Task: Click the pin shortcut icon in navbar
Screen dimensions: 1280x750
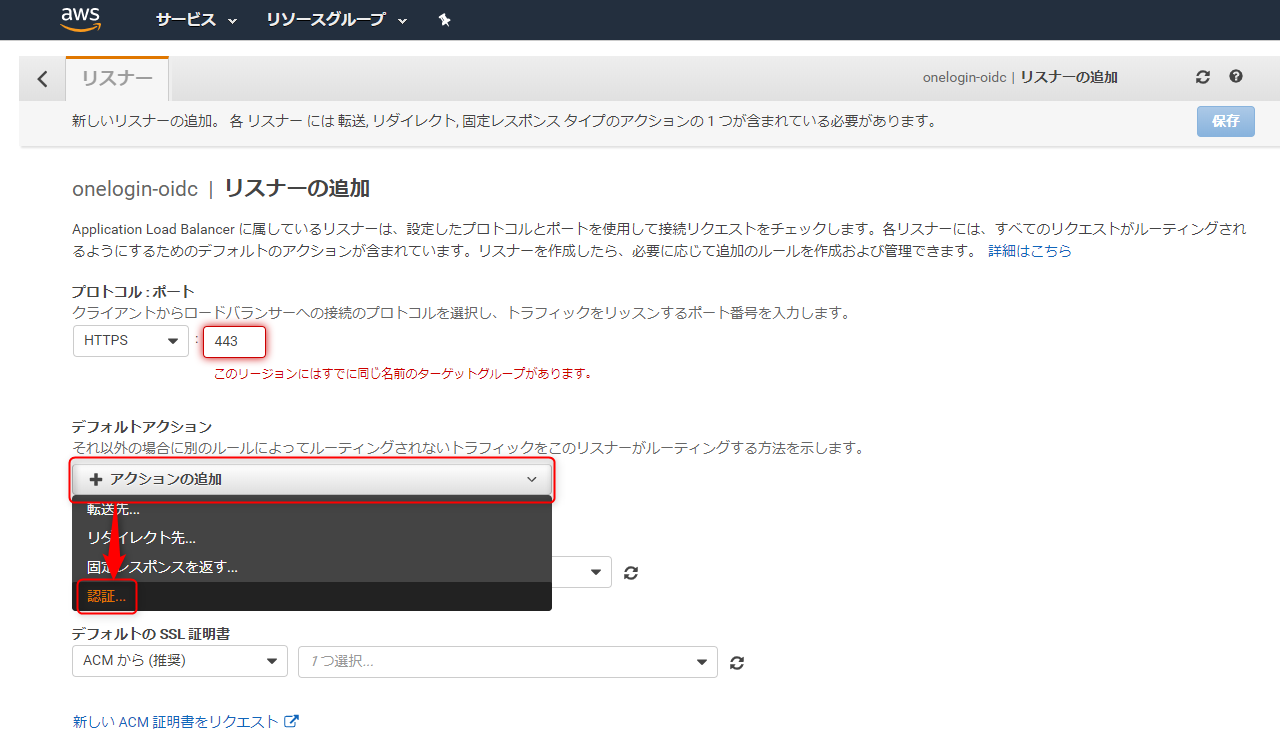Action: pyautogui.click(x=445, y=20)
